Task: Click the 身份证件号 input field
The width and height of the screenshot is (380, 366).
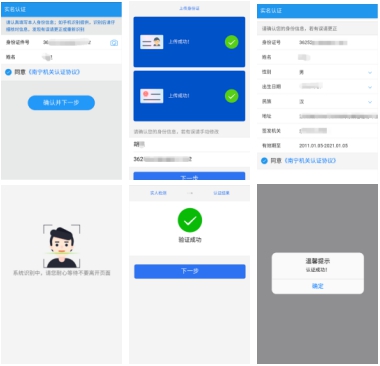Action: (x=61, y=42)
